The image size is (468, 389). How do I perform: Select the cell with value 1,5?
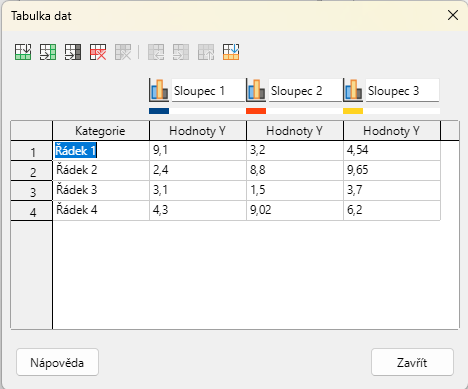click(295, 191)
